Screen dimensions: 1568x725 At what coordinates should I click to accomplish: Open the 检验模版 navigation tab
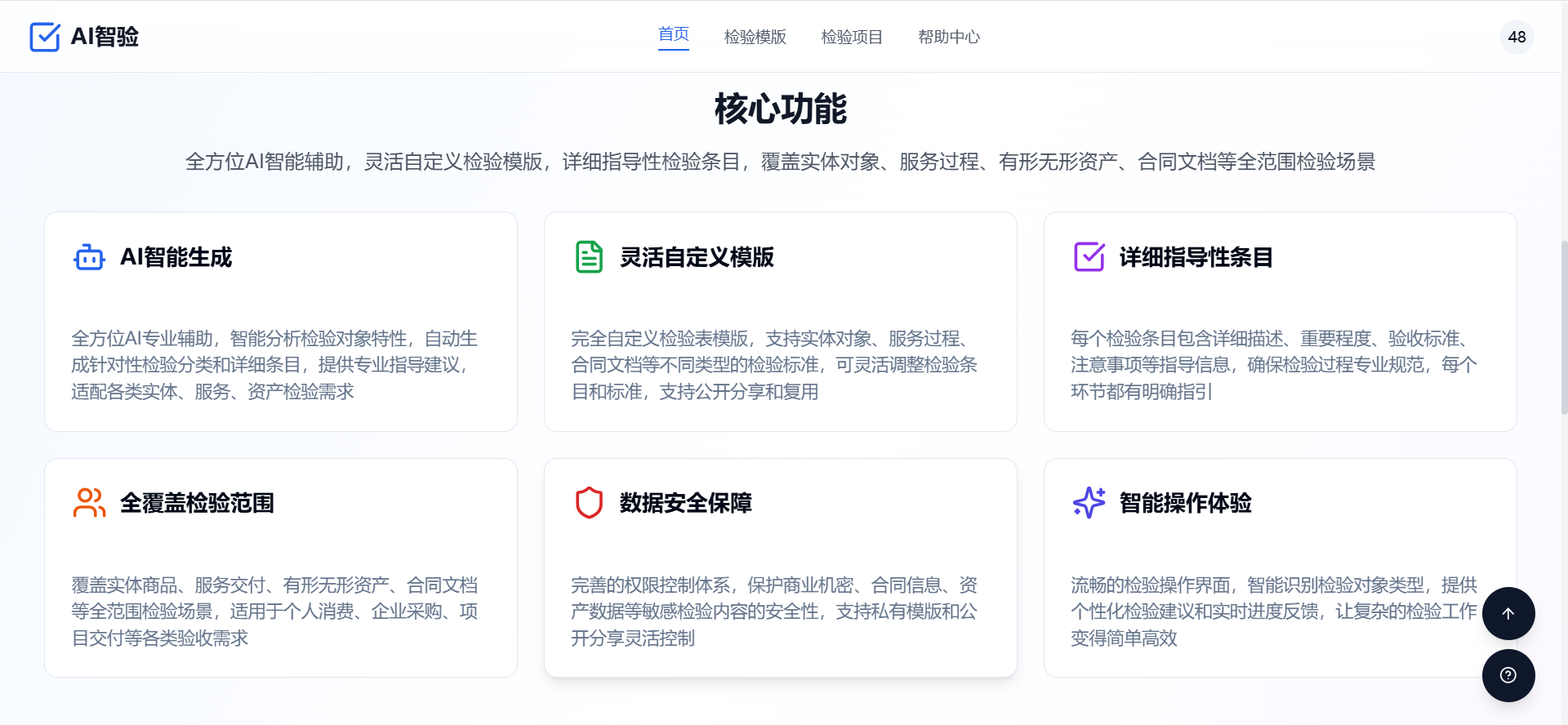coord(755,37)
